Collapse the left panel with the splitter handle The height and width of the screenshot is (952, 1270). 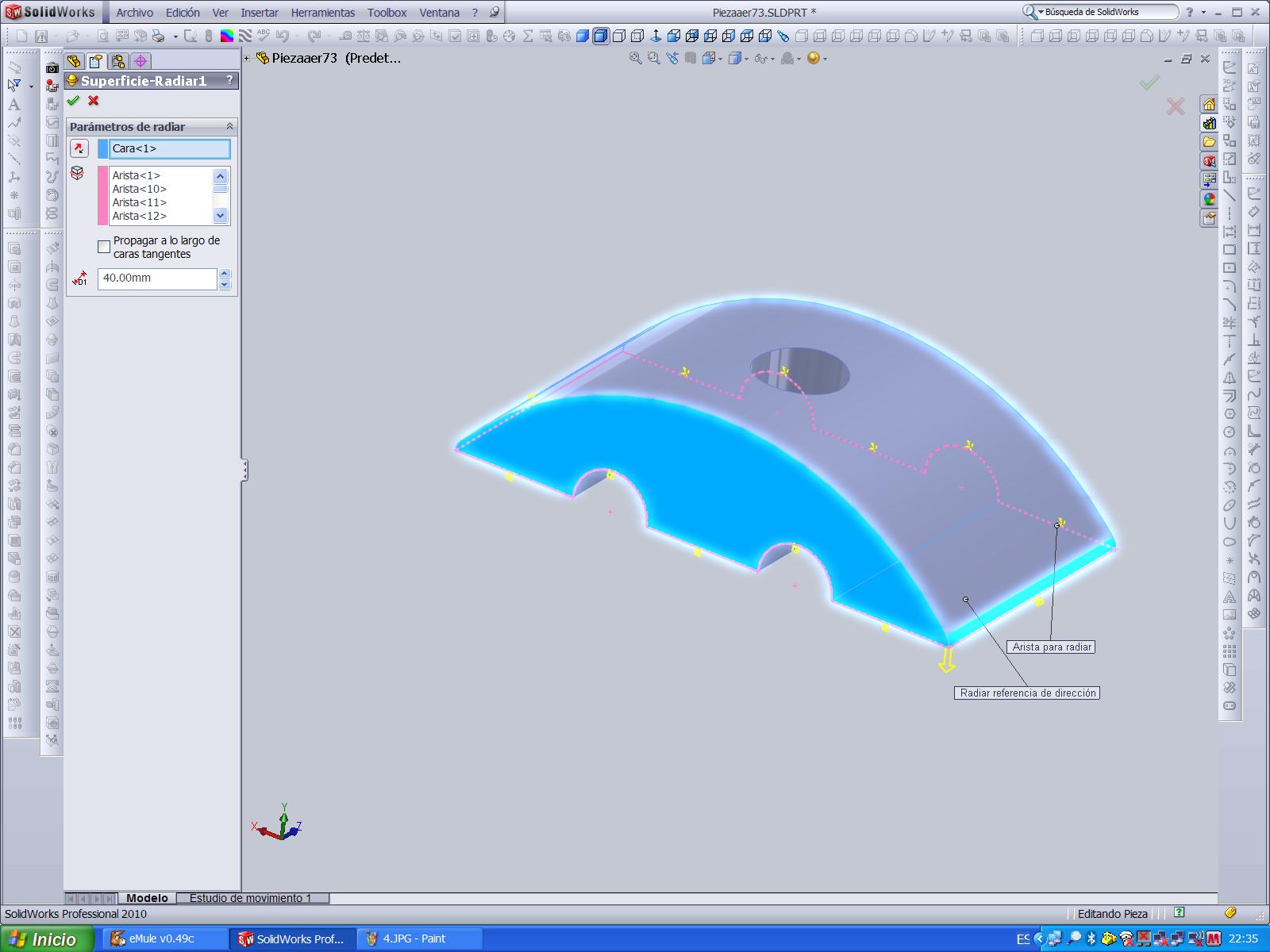[245, 470]
